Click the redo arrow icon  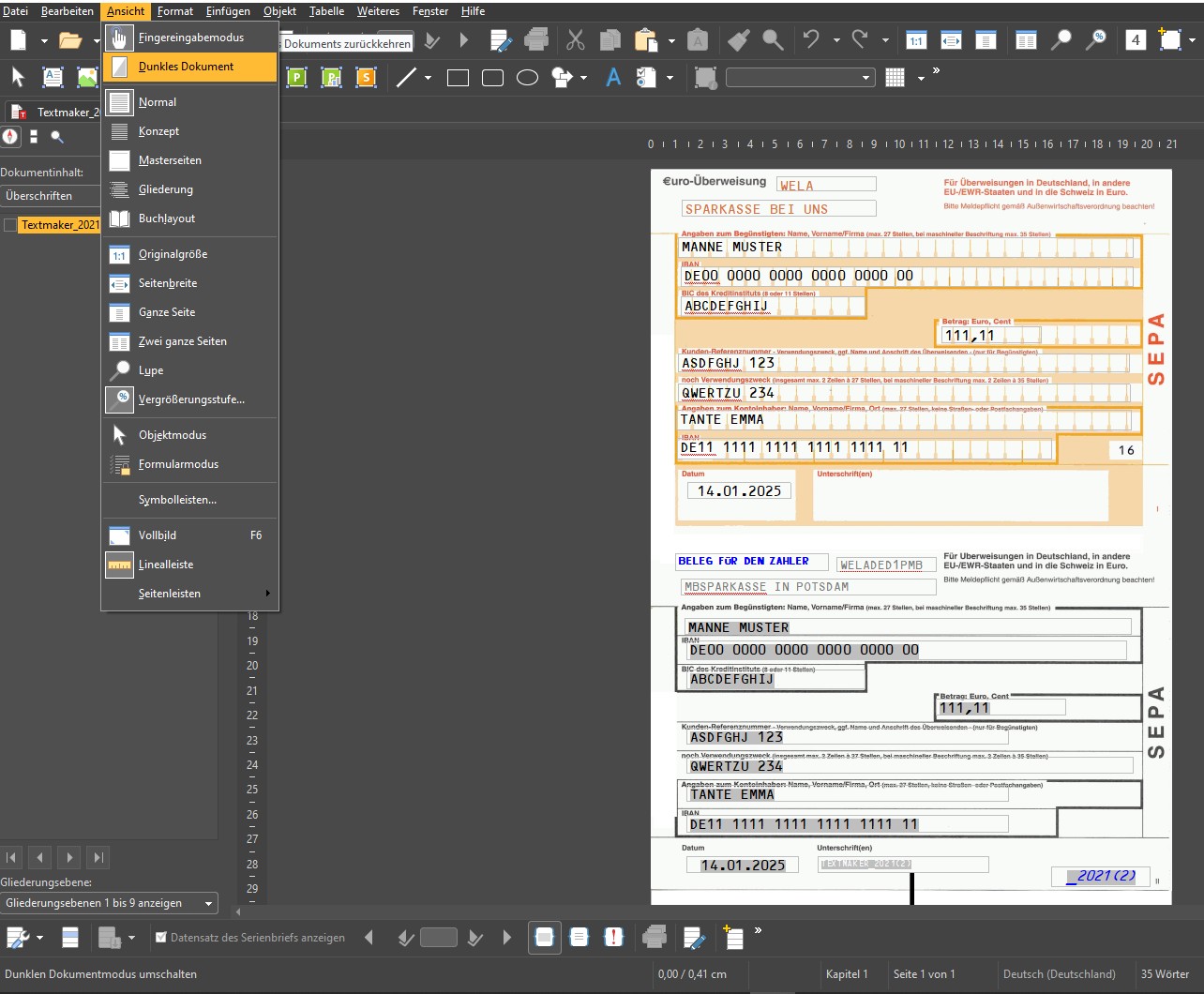point(860,40)
